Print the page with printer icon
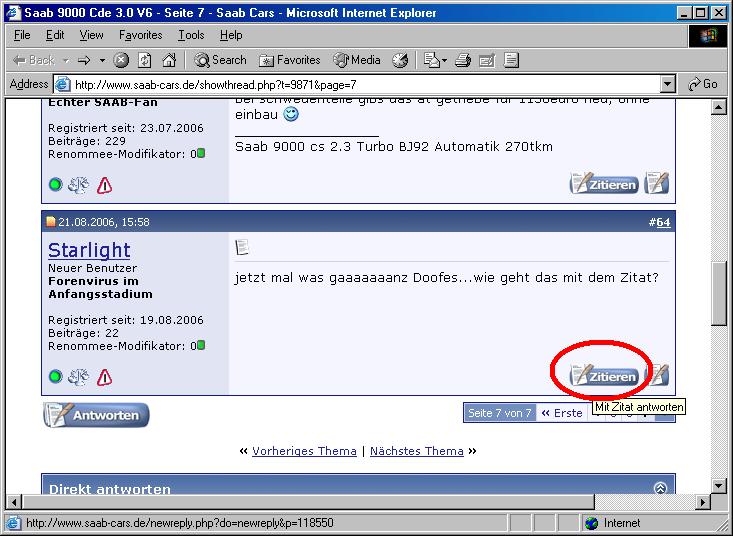This screenshot has height=536, width=733. click(463, 60)
